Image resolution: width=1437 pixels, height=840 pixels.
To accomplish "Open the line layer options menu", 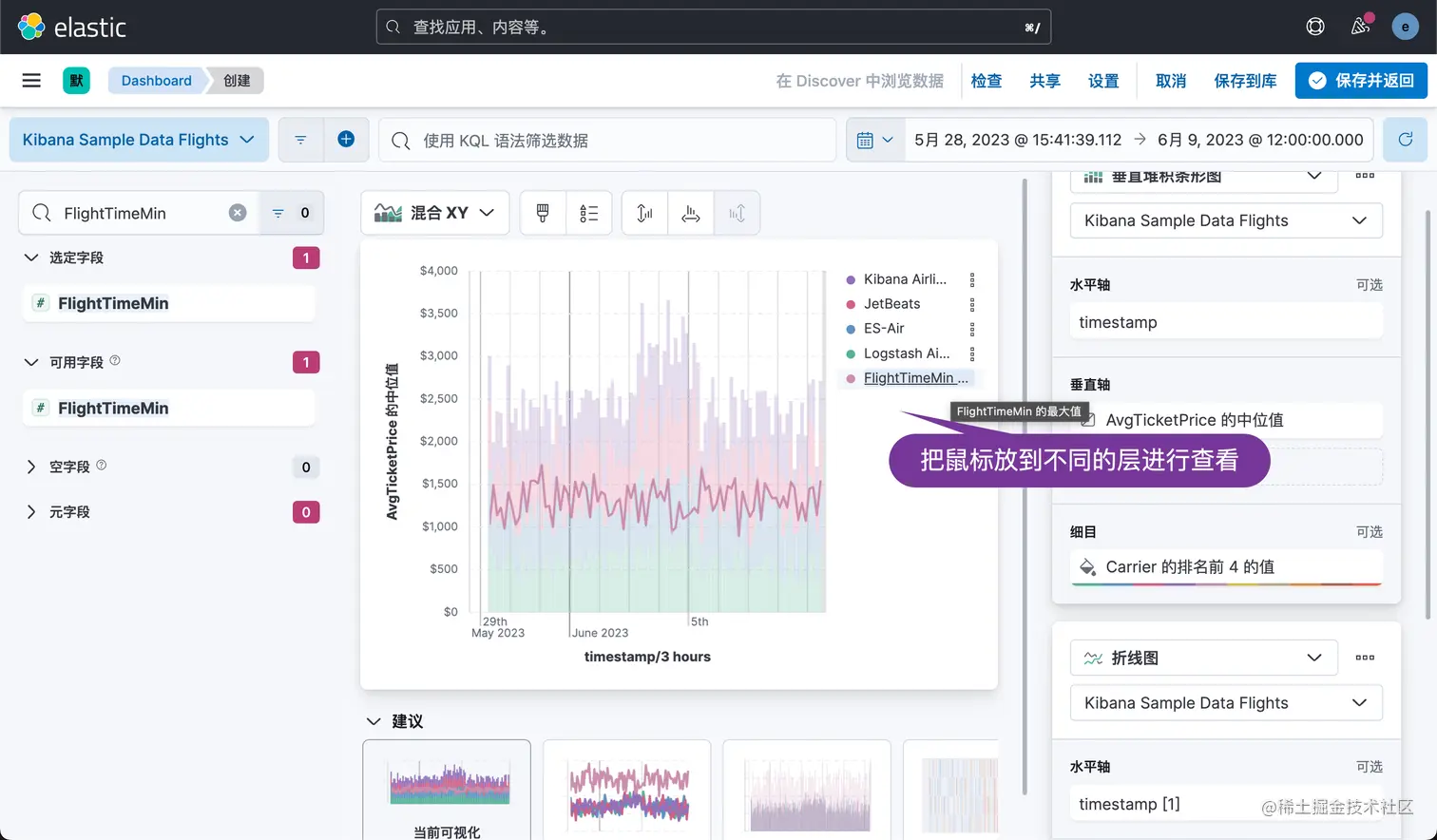I will pyautogui.click(x=1365, y=658).
